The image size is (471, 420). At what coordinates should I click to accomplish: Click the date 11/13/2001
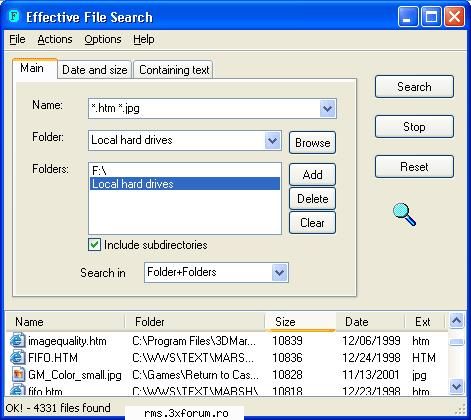tap(371, 375)
